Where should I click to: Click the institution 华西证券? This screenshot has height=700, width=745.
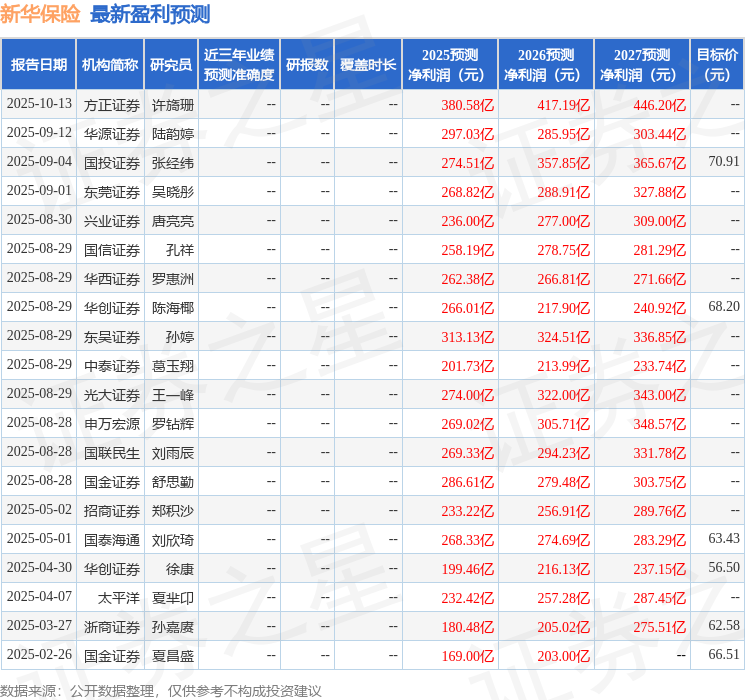click(112, 279)
